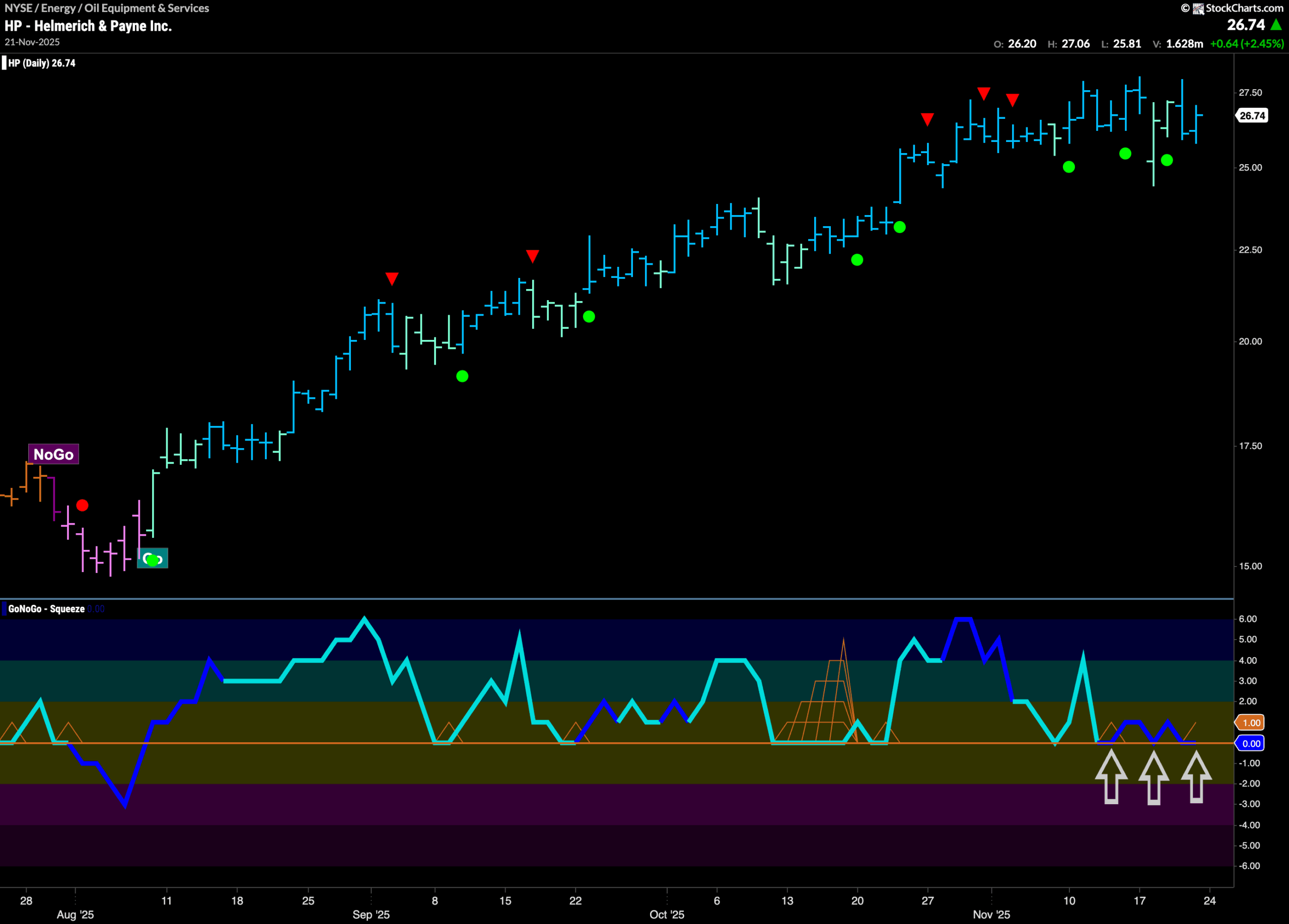The image size is (1289, 924).
Task: Click the low price value 25.81
Action: click(x=1127, y=44)
